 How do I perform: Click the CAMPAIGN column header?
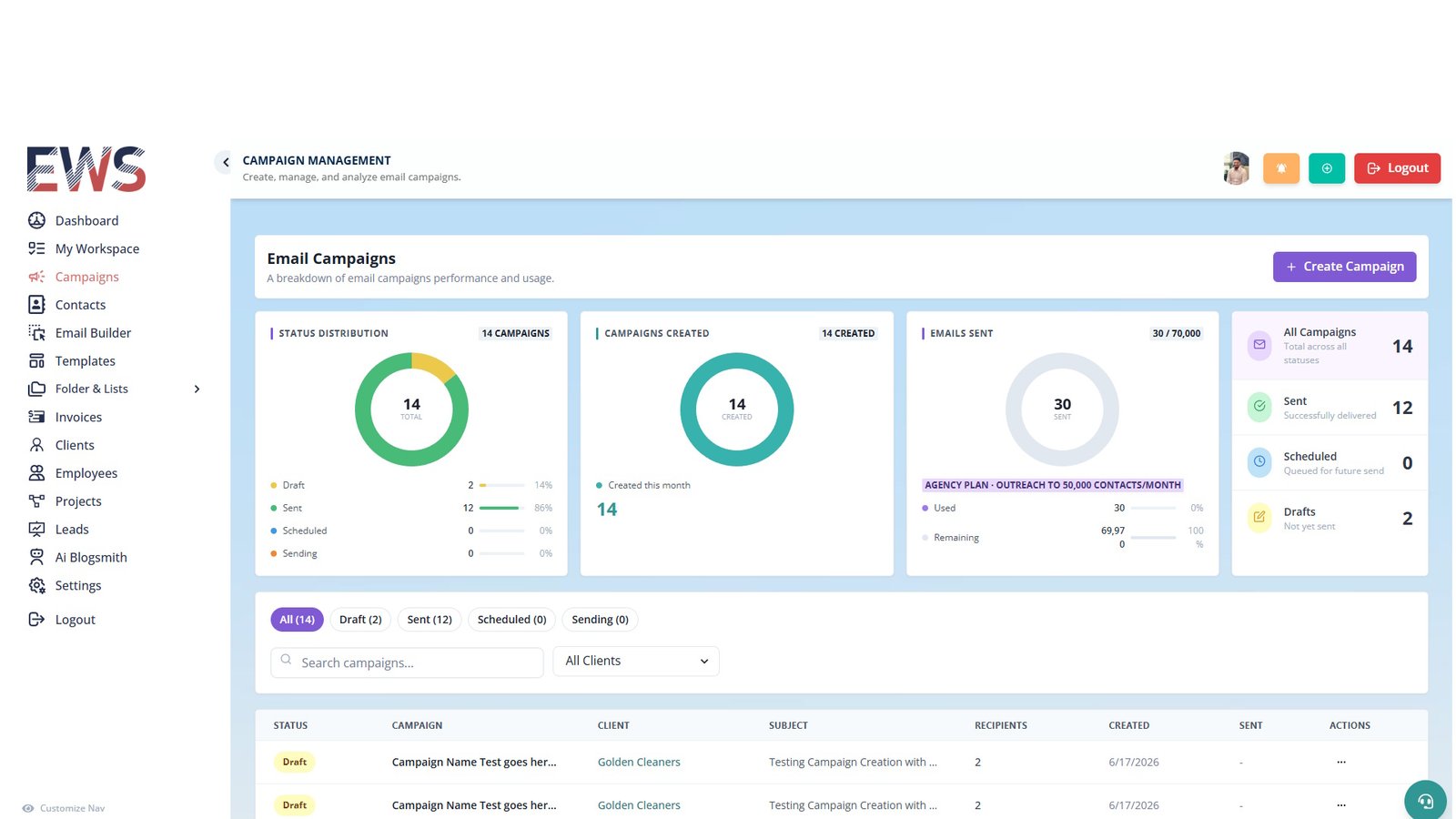click(x=417, y=725)
